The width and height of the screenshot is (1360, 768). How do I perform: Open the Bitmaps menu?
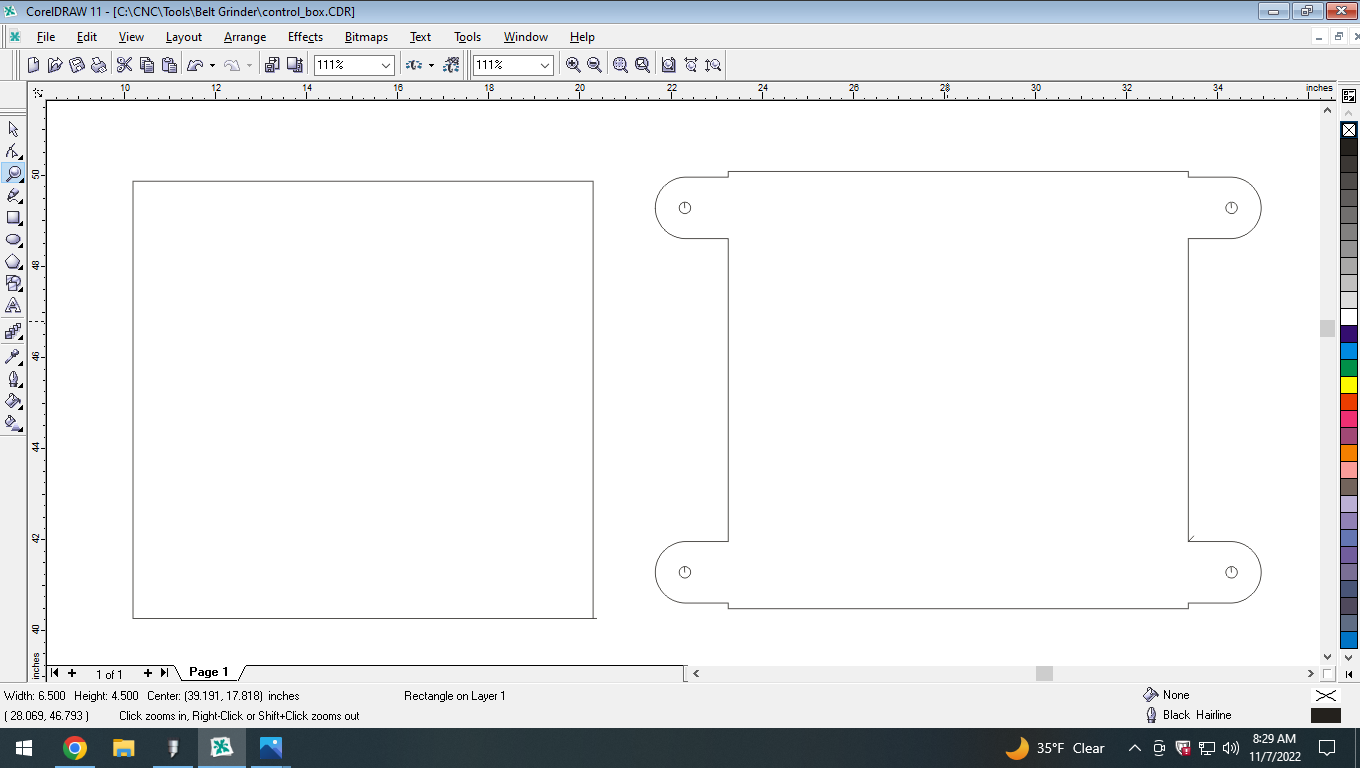point(365,37)
